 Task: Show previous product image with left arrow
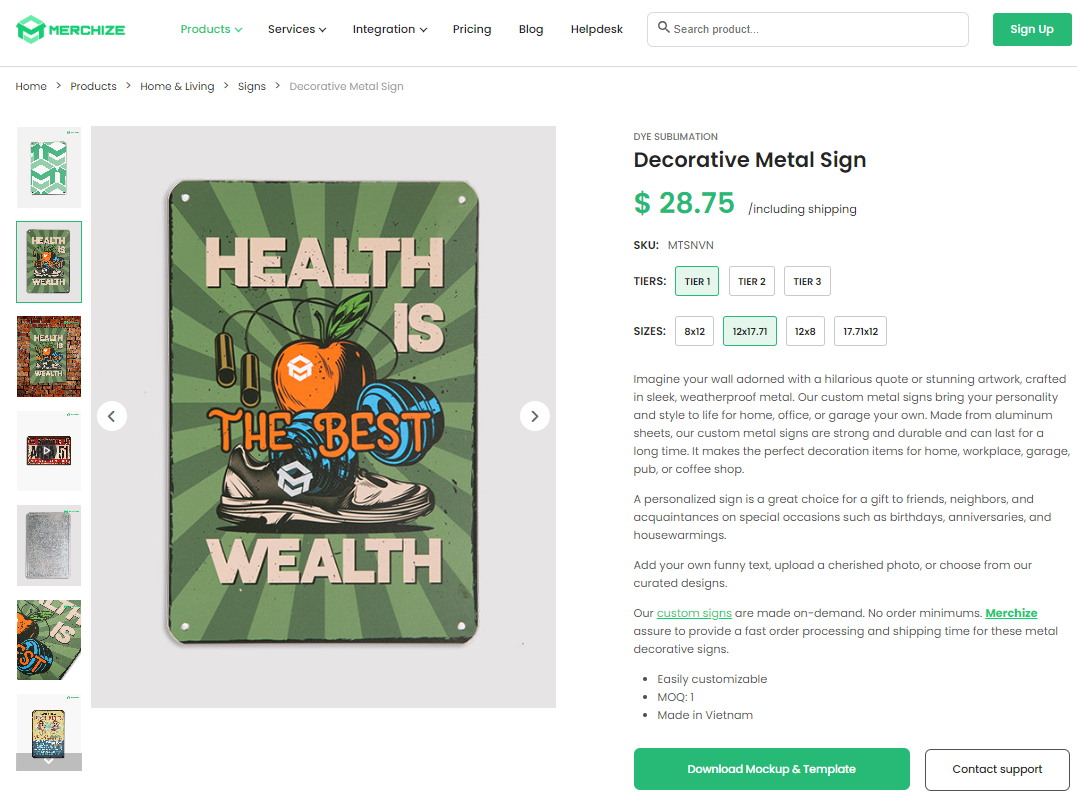[x=112, y=416]
